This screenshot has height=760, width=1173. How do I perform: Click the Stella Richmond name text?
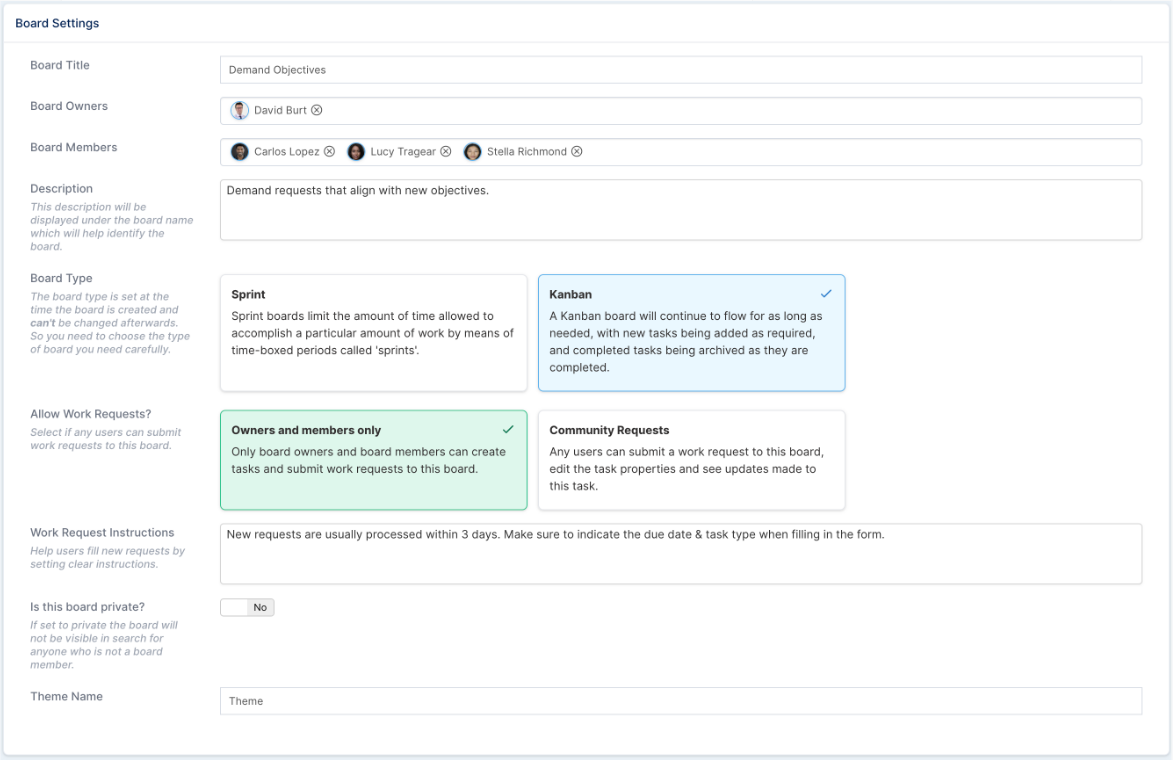(527, 151)
